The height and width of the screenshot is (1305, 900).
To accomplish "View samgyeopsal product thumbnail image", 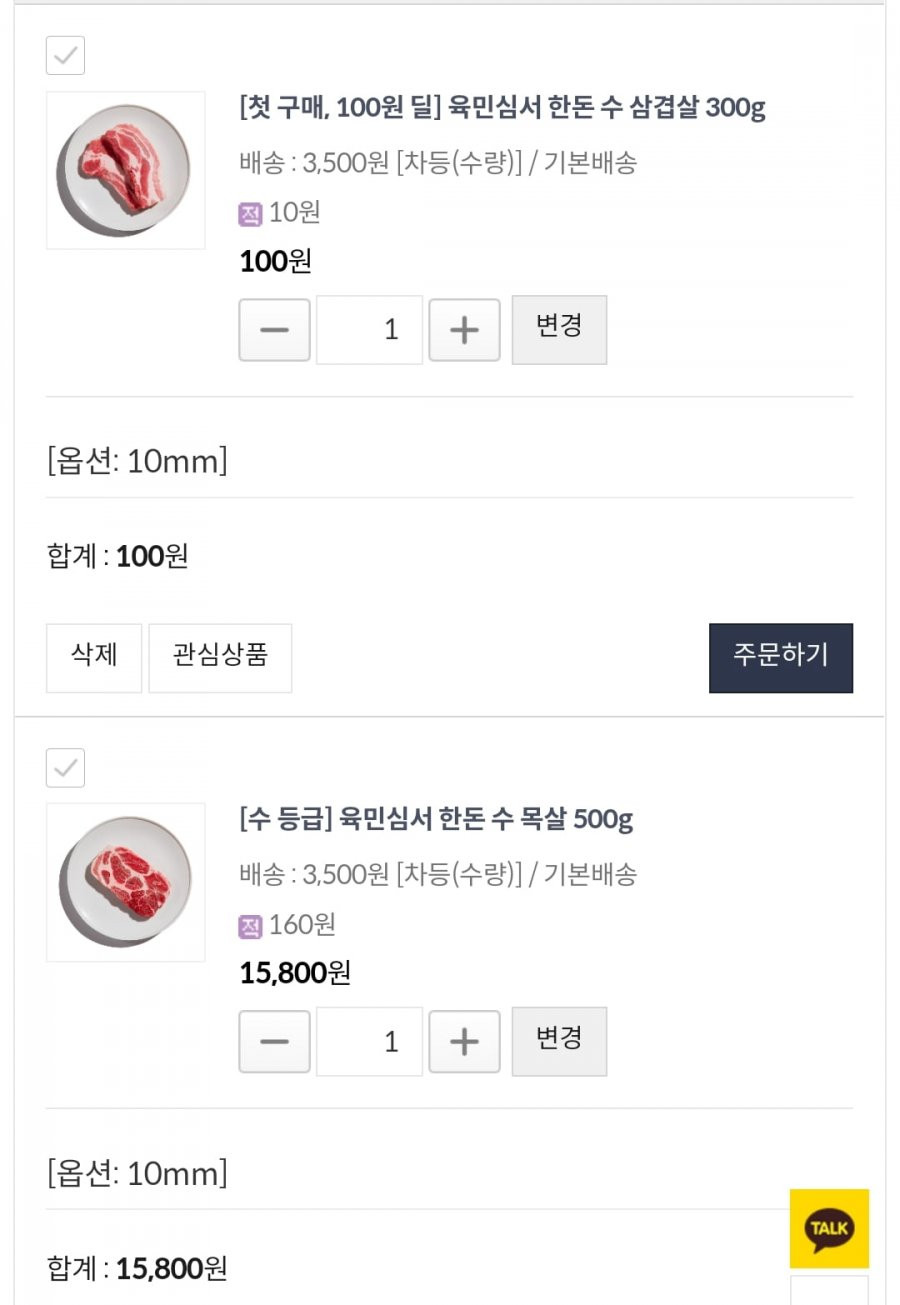I will click(125, 170).
